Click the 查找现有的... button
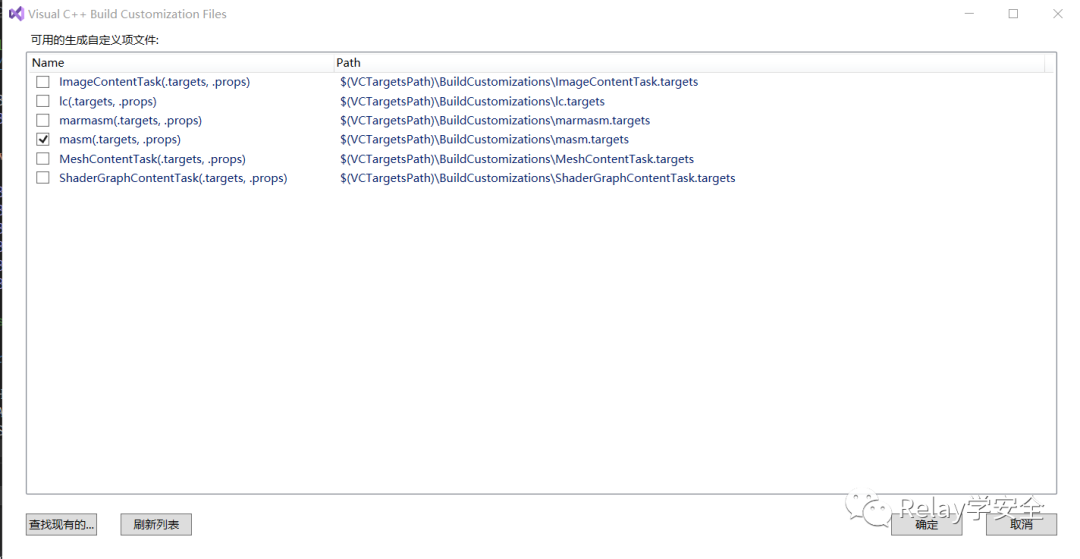 [61, 525]
